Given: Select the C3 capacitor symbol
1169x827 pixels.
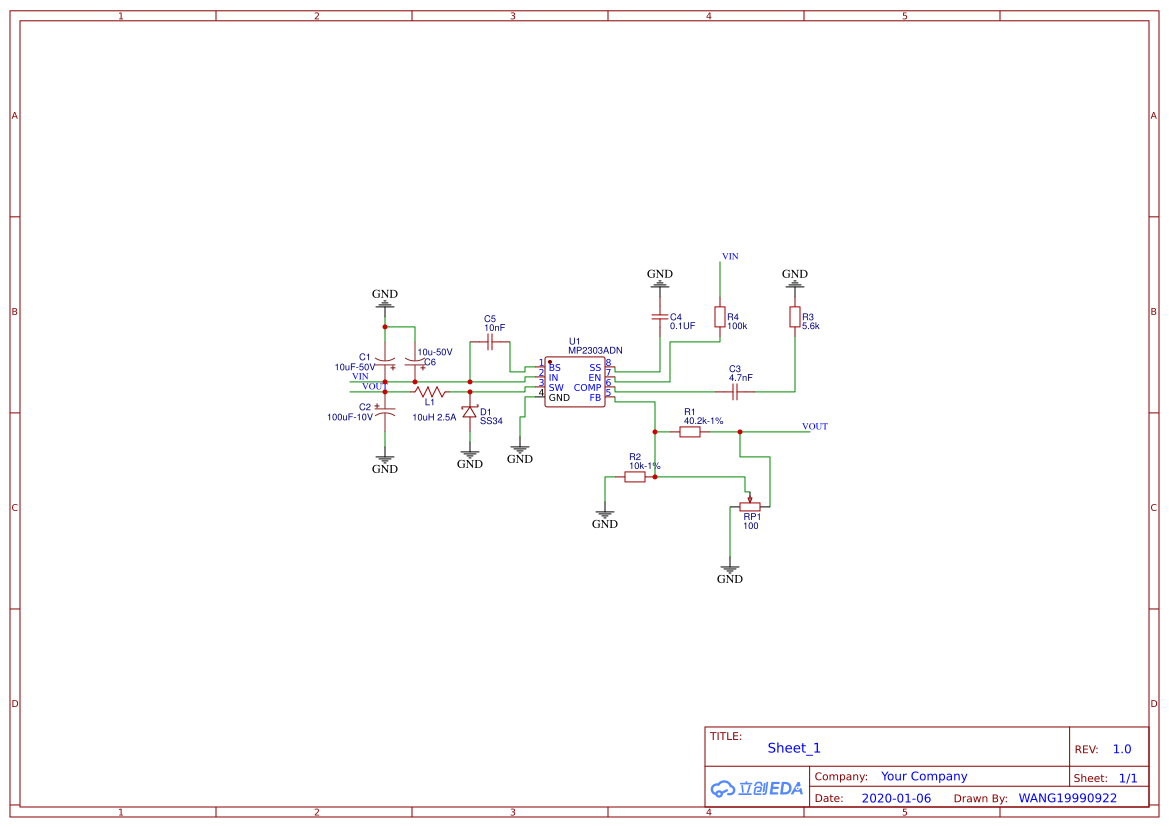Looking at the screenshot, I should 734,392.
